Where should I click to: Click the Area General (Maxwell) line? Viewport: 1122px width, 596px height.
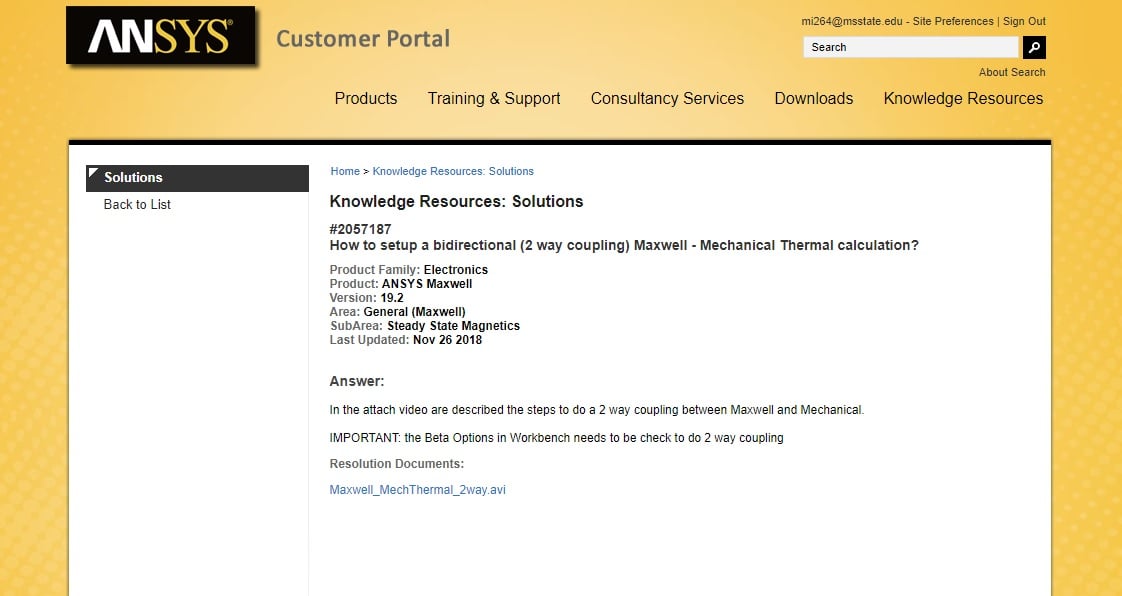pyautogui.click(x=397, y=312)
